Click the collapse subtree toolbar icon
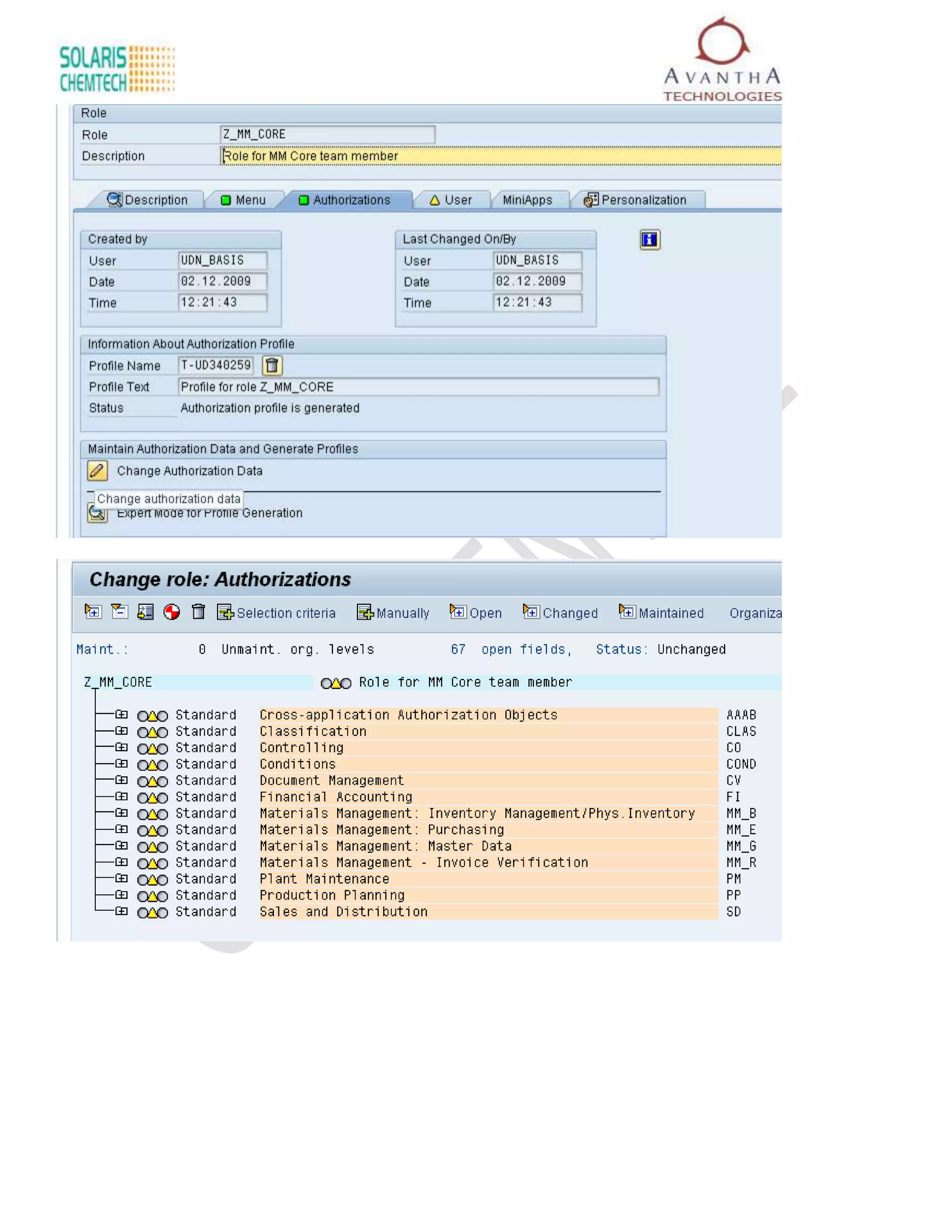 (119, 611)
